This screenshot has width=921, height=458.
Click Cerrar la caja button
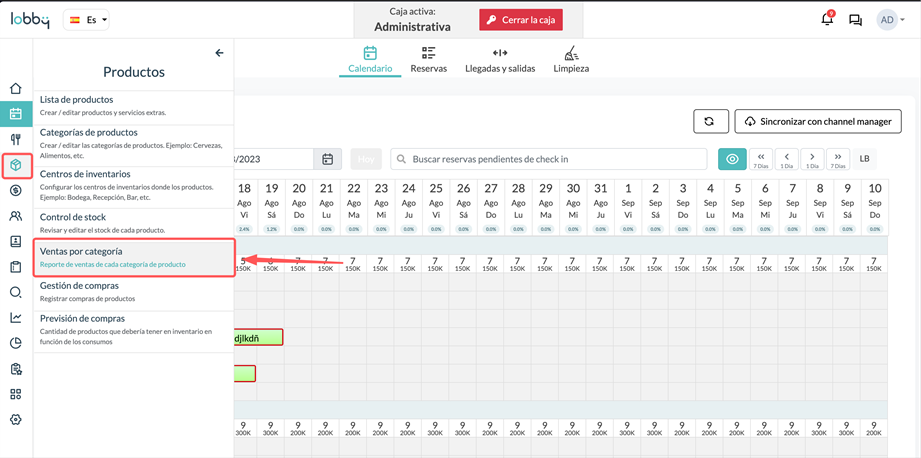click(521, 20)
